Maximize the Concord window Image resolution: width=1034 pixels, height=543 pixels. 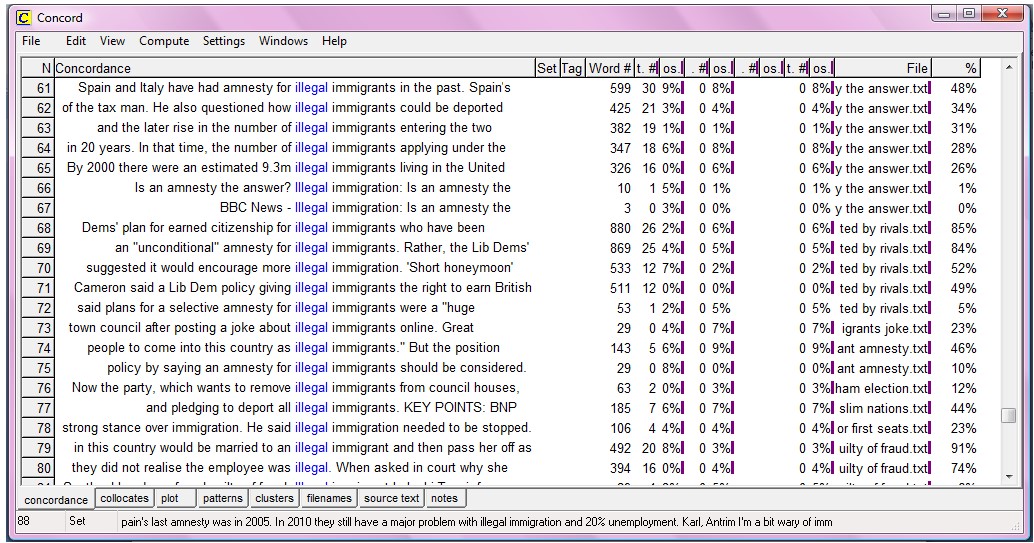coord(967,15)
